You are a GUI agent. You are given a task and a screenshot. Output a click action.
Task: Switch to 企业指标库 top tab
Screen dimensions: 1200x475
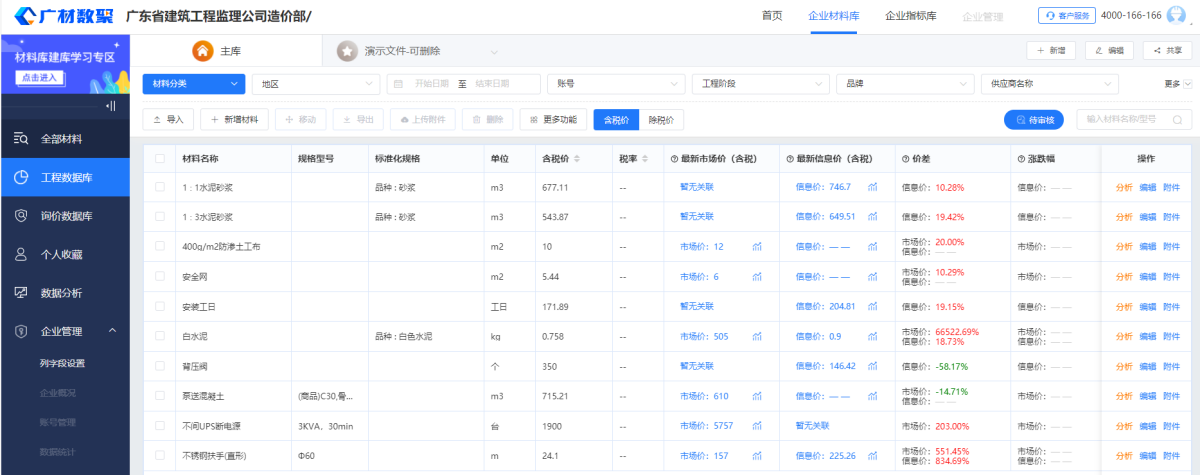coord(910,16)
